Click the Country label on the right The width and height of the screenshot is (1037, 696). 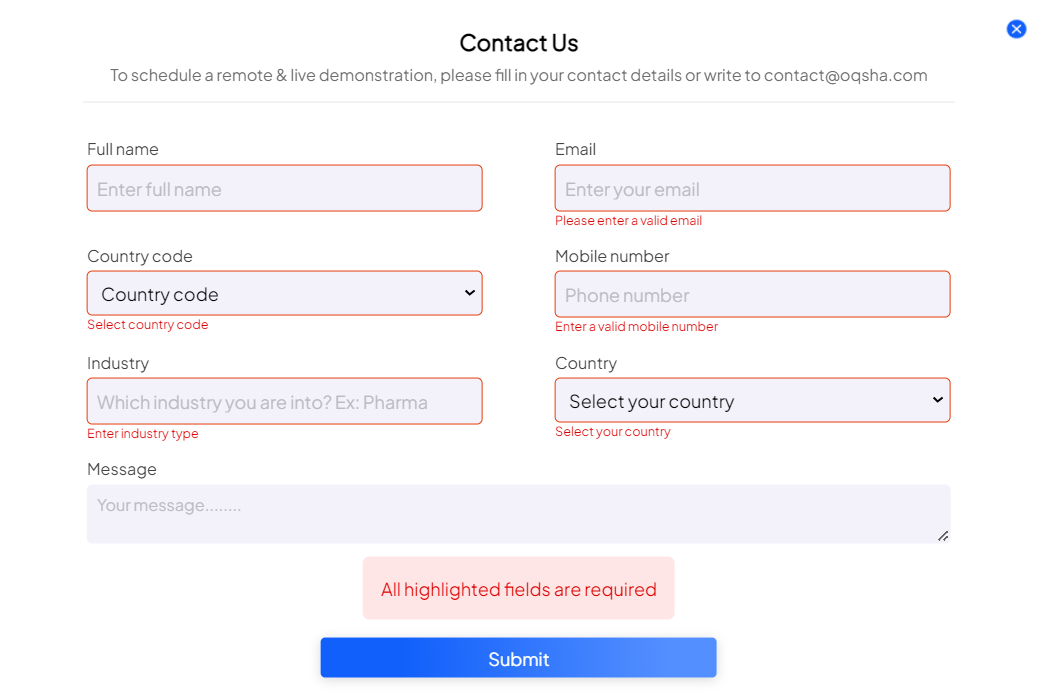coord(586,363)
